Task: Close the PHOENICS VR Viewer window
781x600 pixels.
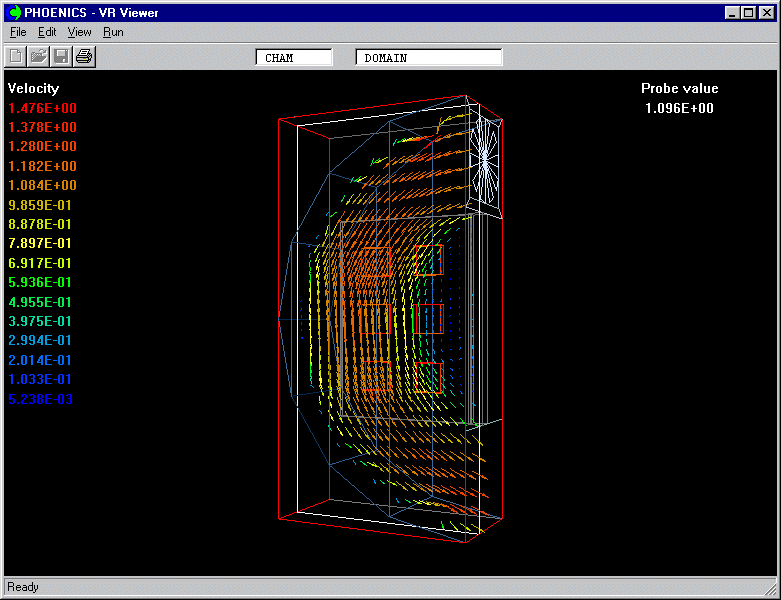Action: click(767, 13)
